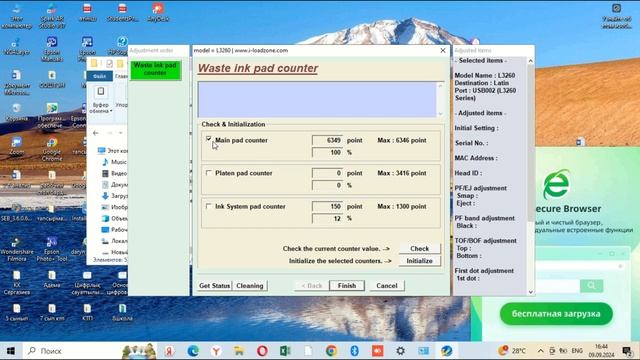This screenshot has height=360, width=640.
Task: Open Загрузки folder in Explorer tree
Action: point(114,196)
